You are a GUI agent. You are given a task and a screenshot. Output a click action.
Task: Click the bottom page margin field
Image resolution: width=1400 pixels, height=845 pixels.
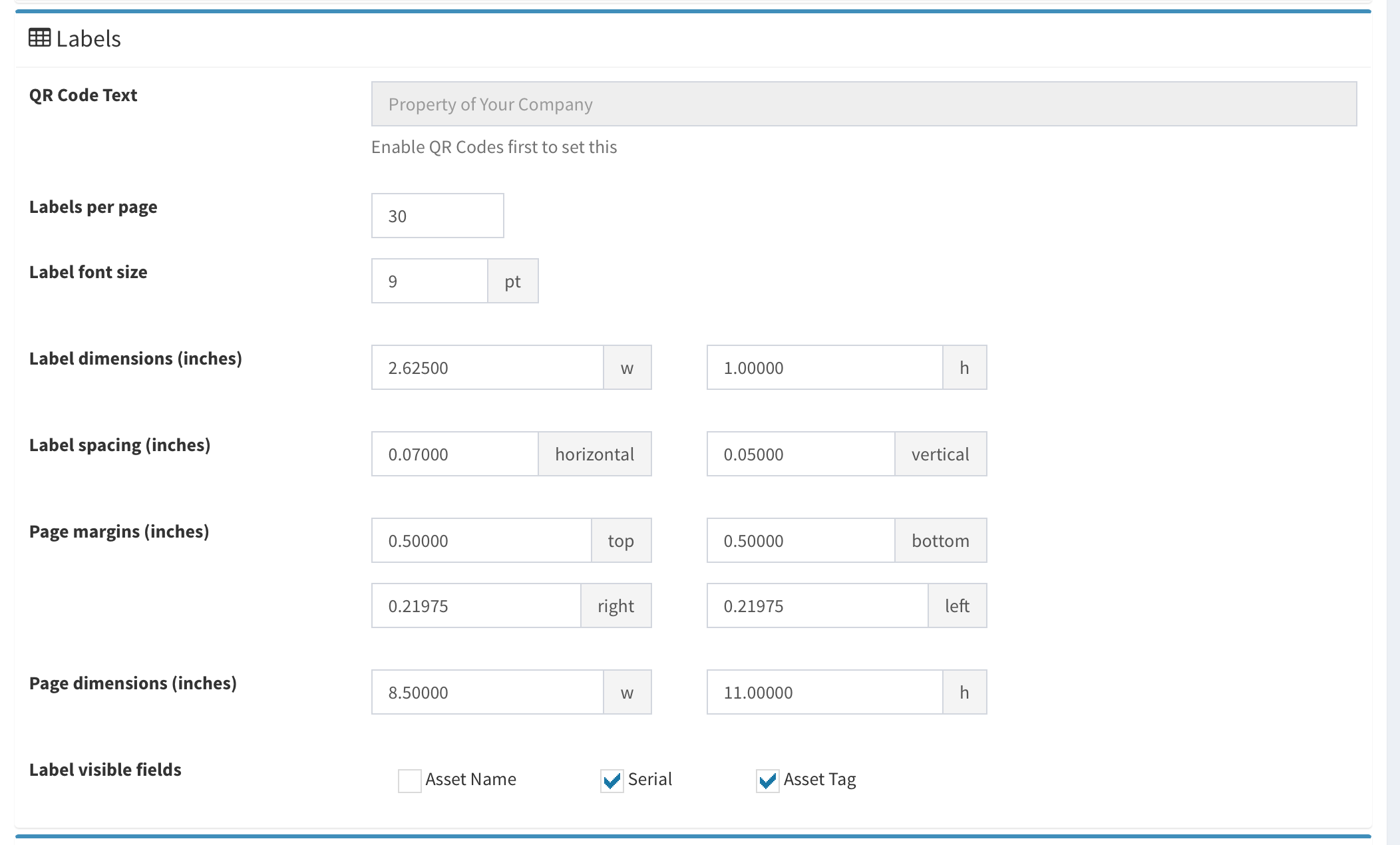[800, 540]
